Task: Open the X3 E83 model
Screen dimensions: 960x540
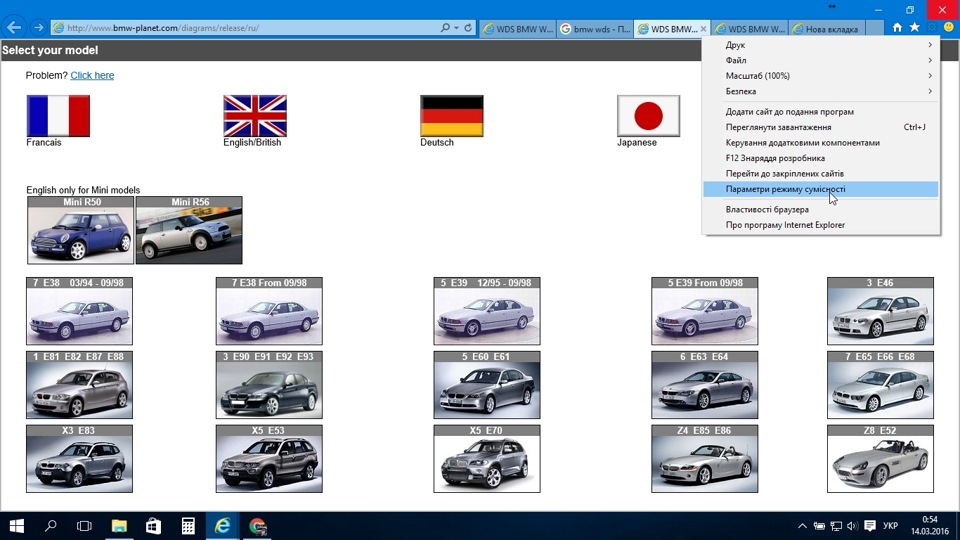Action: (79, 459)
